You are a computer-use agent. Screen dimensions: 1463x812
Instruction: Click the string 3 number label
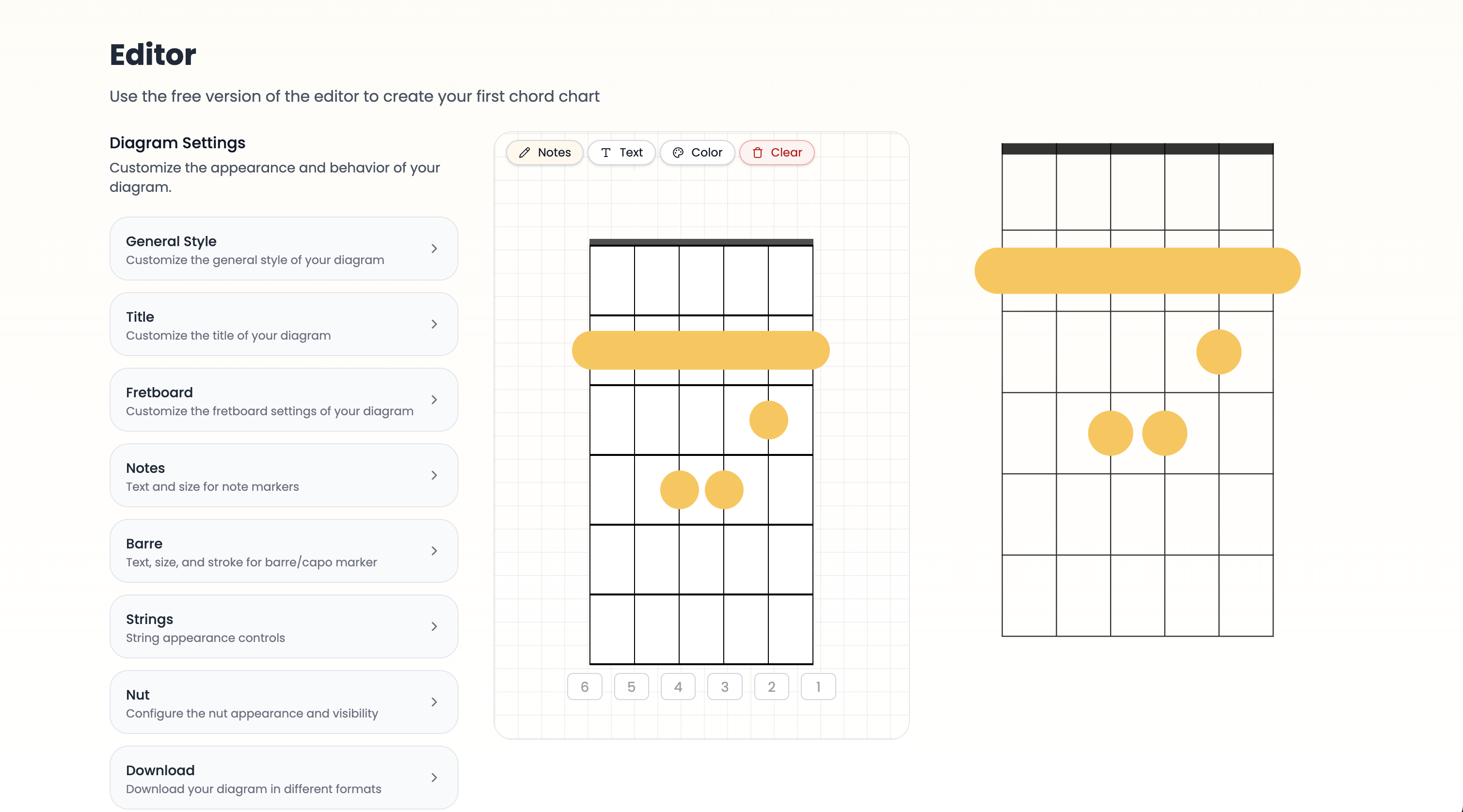(x=725, y=686)
